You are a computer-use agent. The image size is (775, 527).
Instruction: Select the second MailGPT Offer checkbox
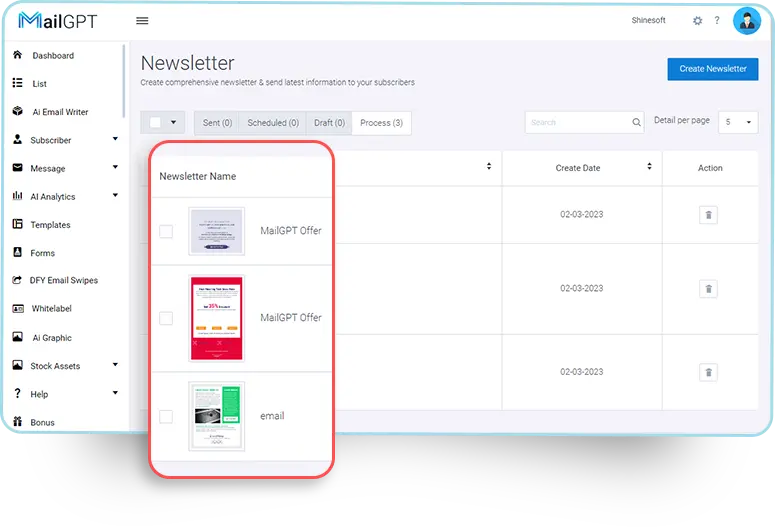coord(166,318)
